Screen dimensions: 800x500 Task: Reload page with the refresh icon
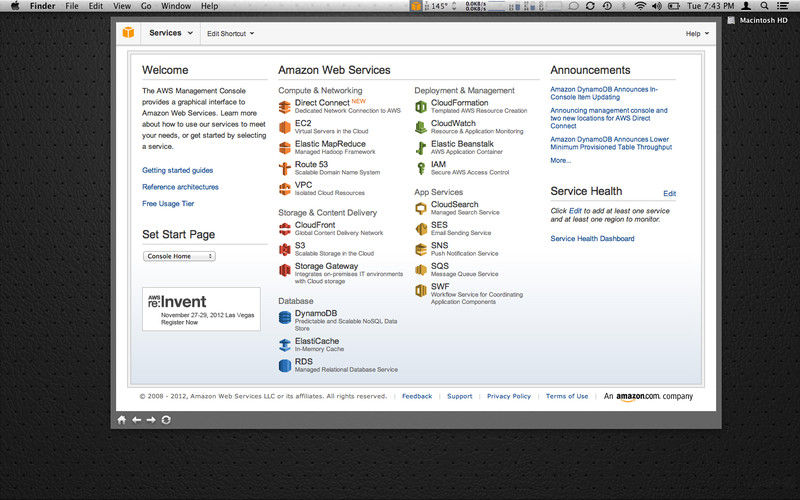pyautogui.click(x=166, y=420)
